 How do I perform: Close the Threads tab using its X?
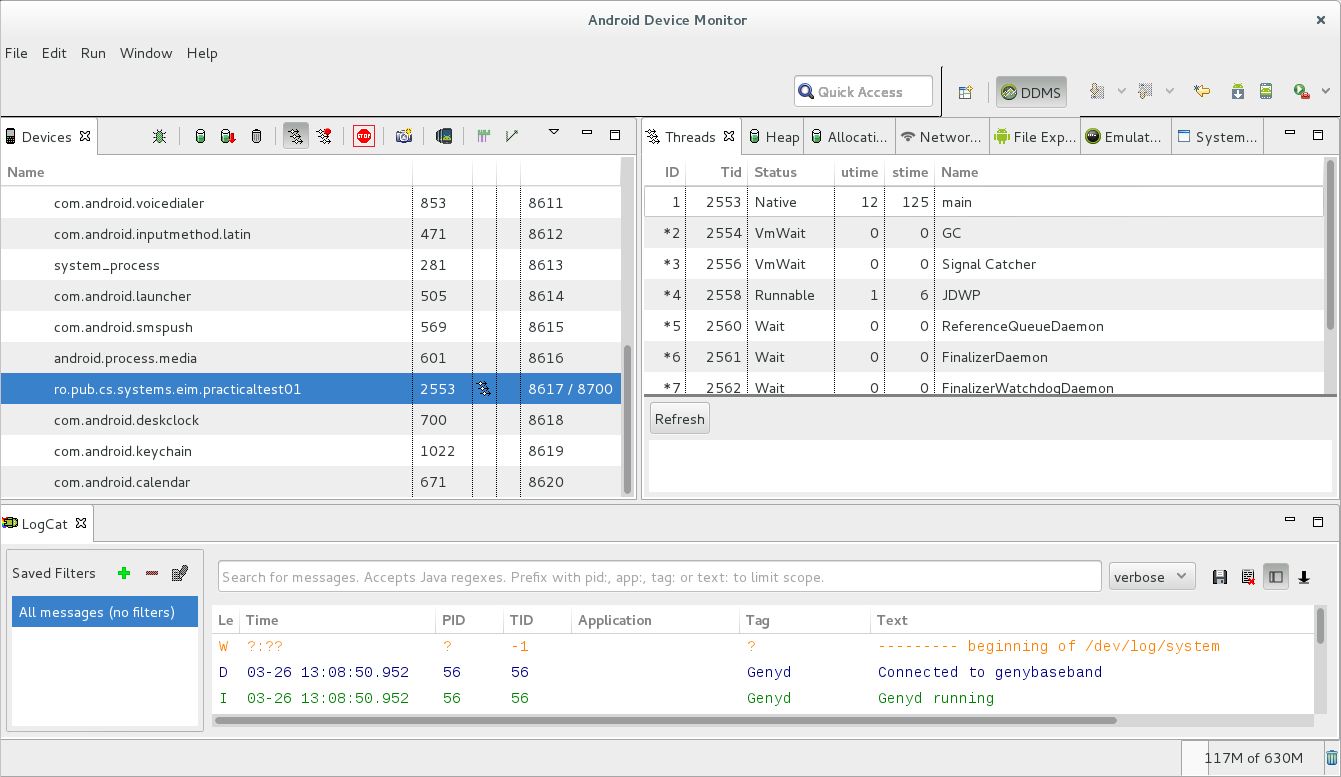tap(729, 136)
